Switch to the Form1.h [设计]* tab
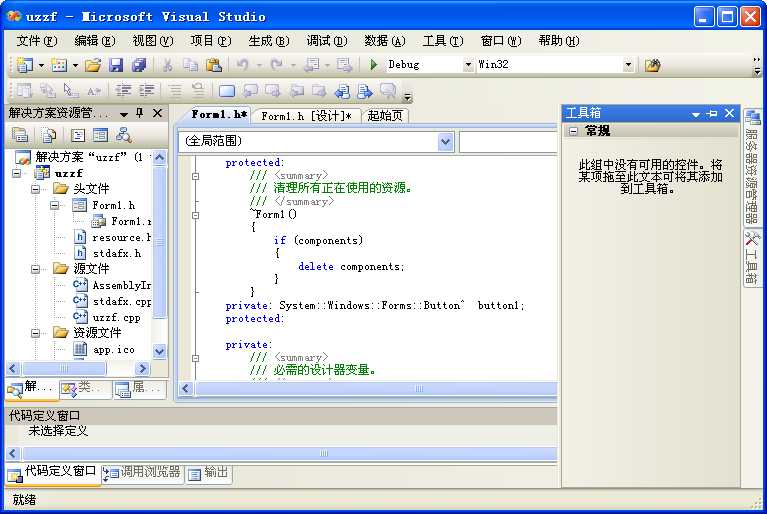The width and height of the screenshot is (767, 514). click(306, 116)
